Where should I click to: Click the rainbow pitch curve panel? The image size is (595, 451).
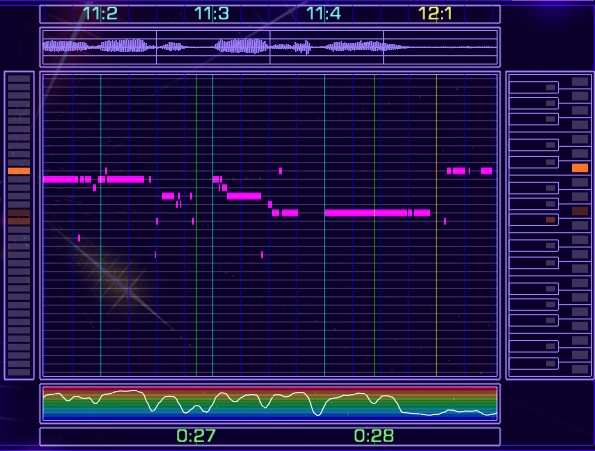(x=270, y=404)
